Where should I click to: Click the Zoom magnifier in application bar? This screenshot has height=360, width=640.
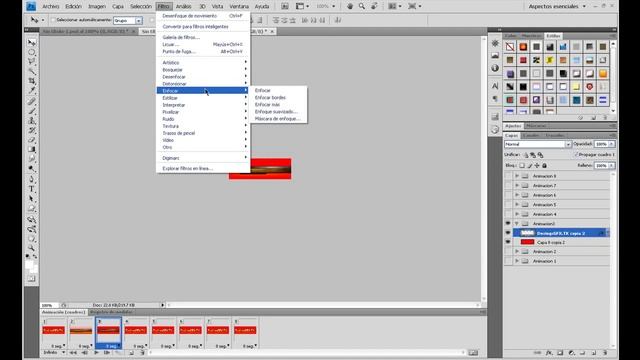click(362, 6)
